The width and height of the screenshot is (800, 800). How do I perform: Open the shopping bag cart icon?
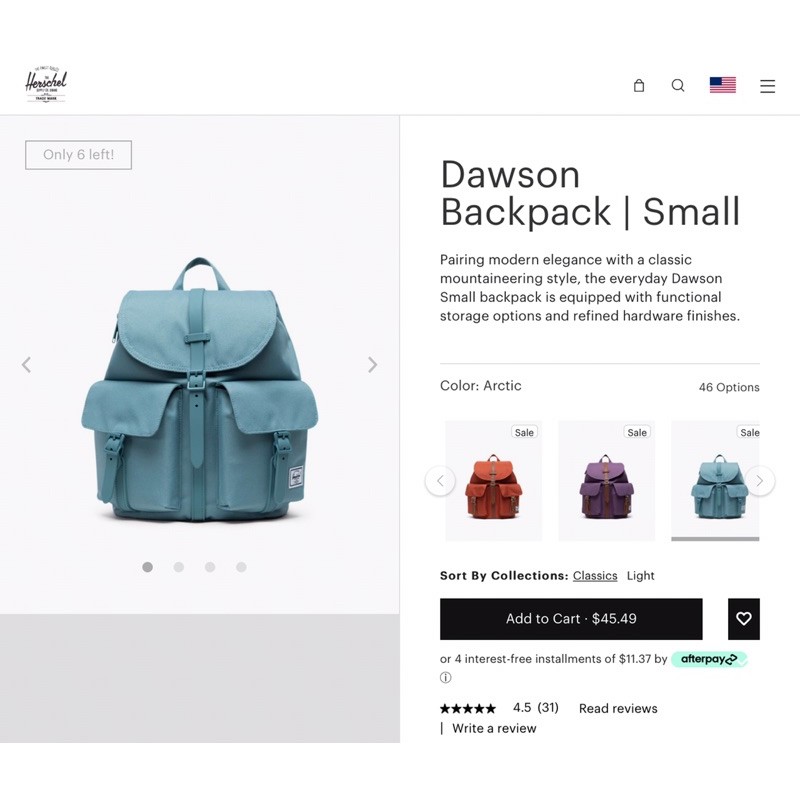pyautogui.click(x=639, y=85)
